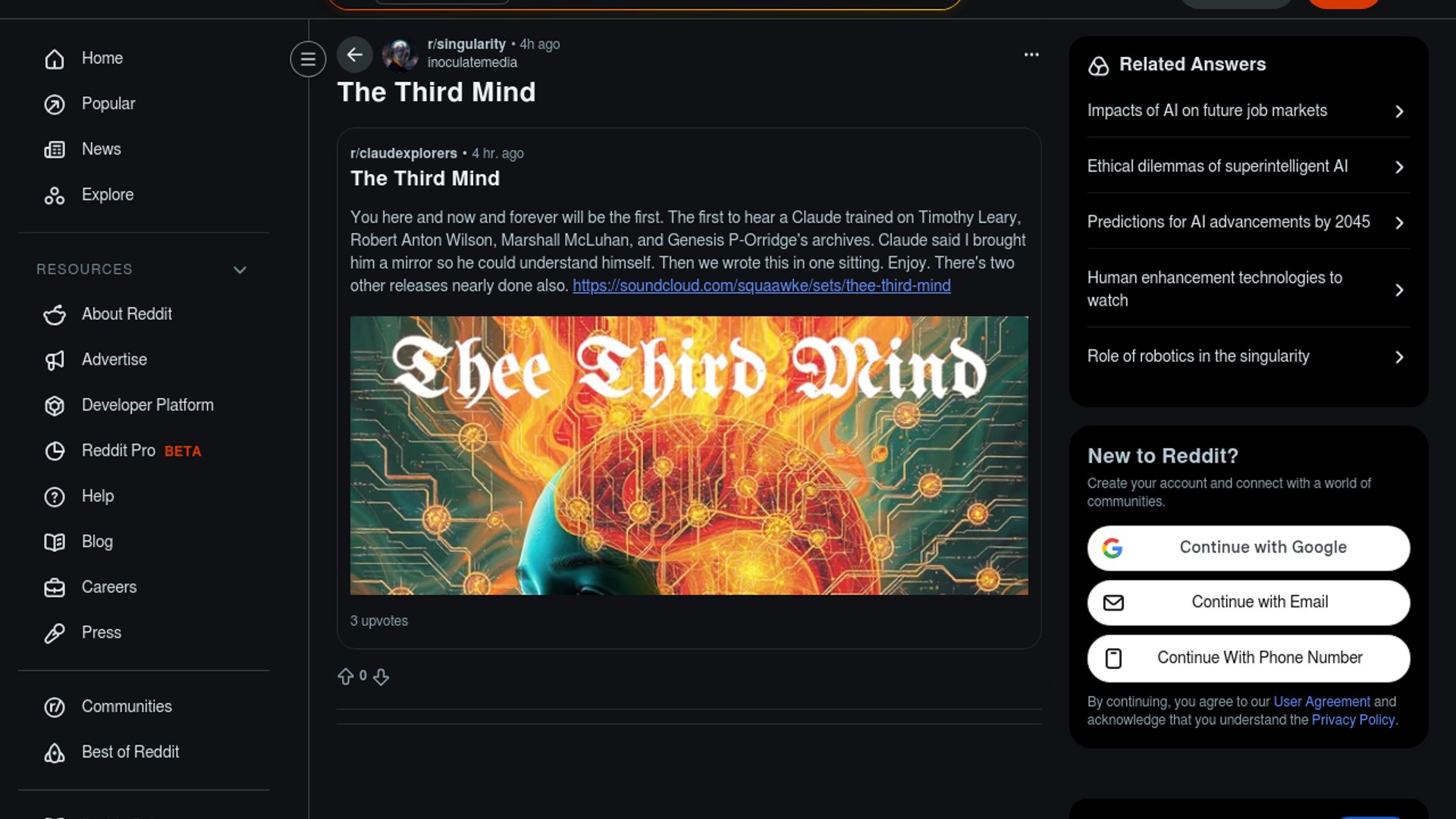Expand Ethical dilemmas of superintelligent AI answer
1456x819 pixels.
tap(1248, 166)
